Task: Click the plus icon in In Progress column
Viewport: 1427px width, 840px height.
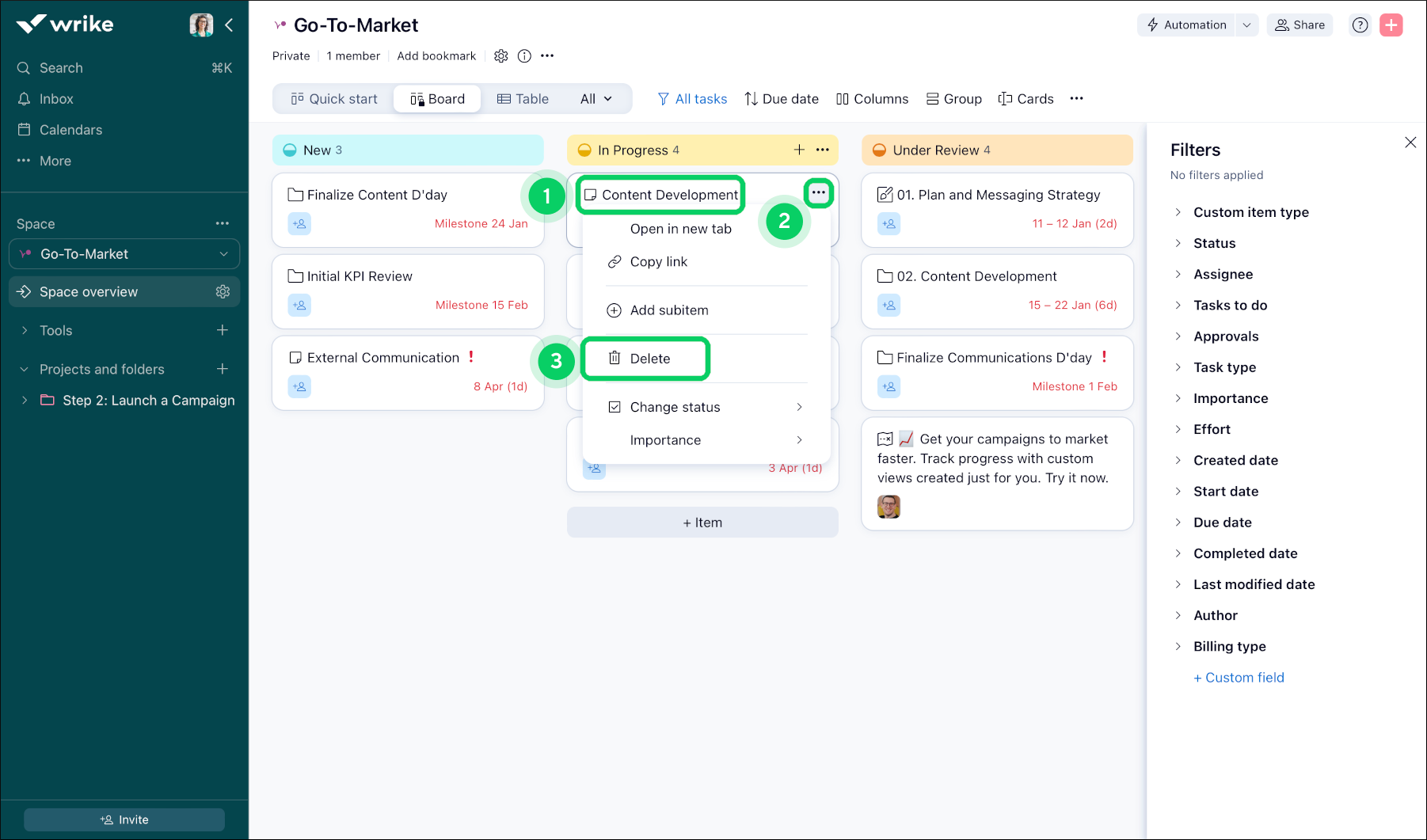Action: click(x=799, y=150)
